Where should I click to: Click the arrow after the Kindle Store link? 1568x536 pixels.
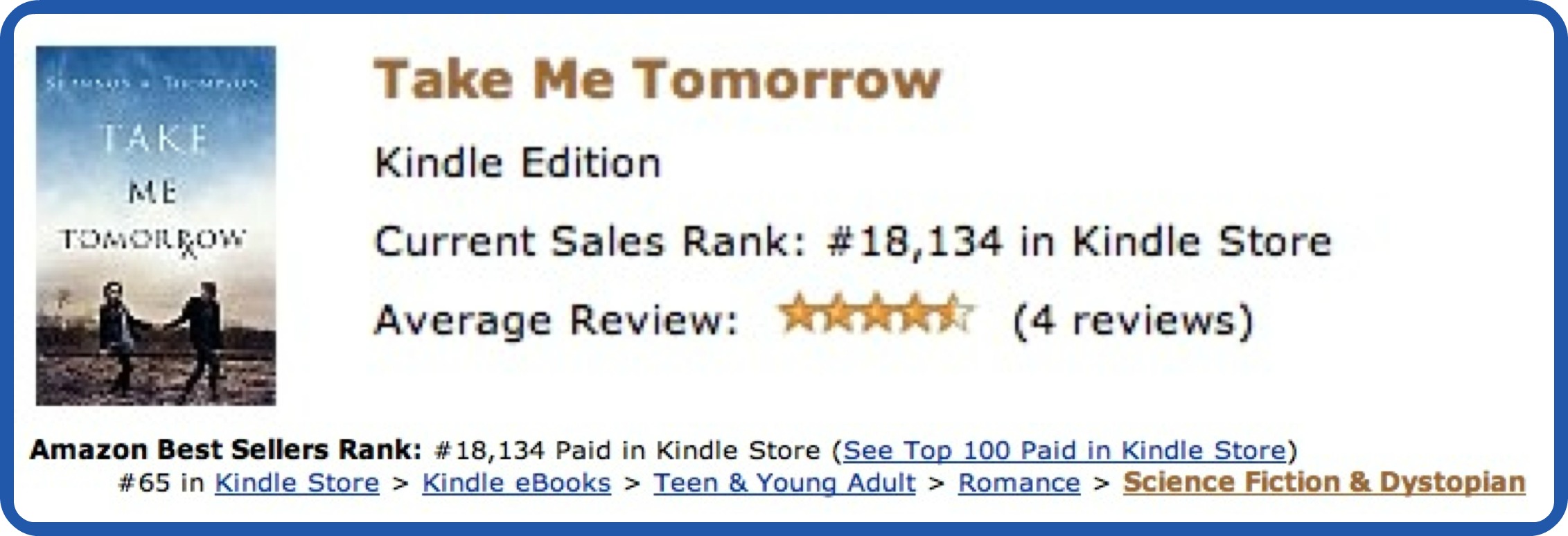click(400, 483)
